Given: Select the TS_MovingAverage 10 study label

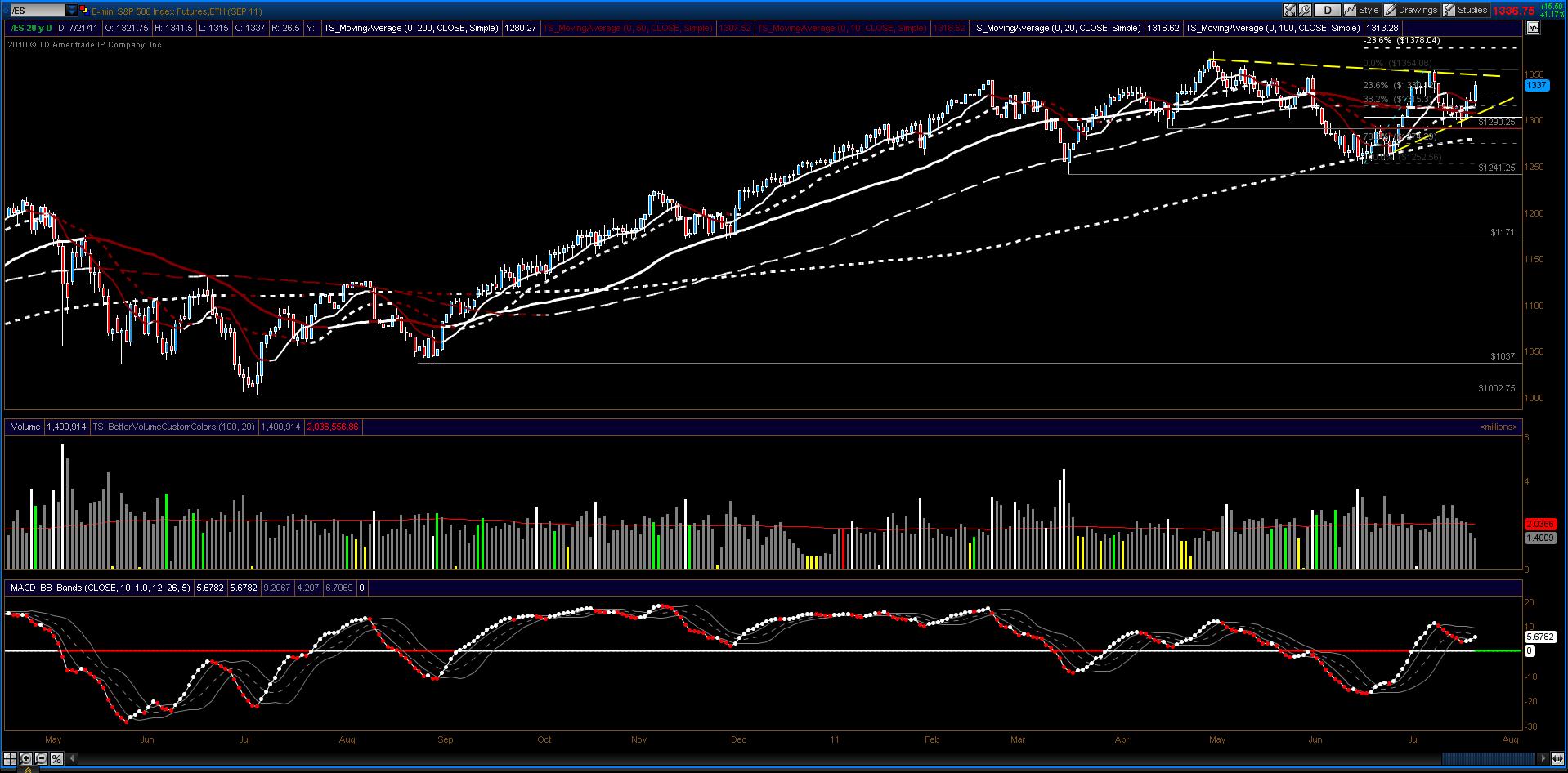Looking at the screenshot, I should [842, 28].
